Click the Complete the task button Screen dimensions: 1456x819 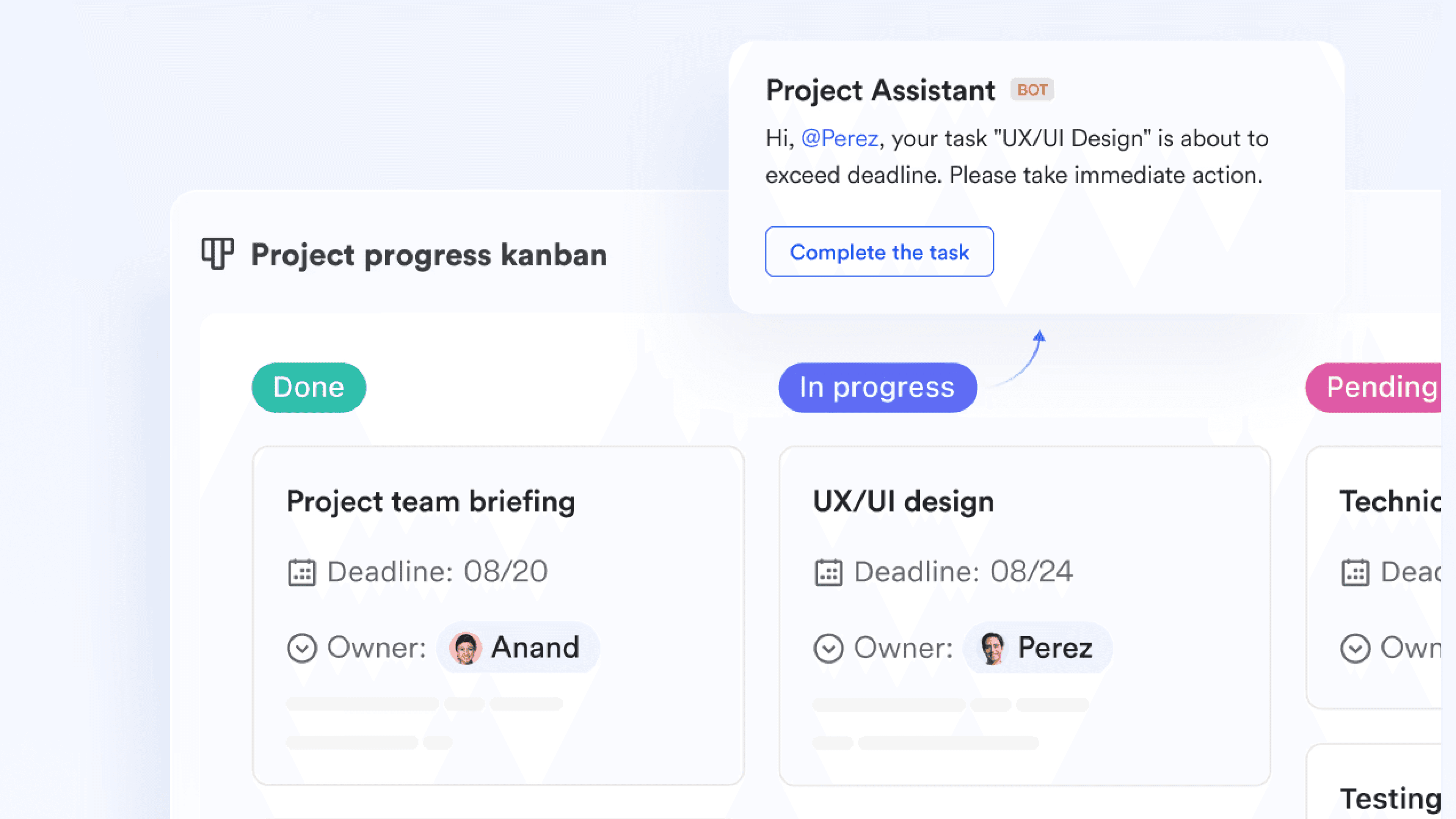880,251
